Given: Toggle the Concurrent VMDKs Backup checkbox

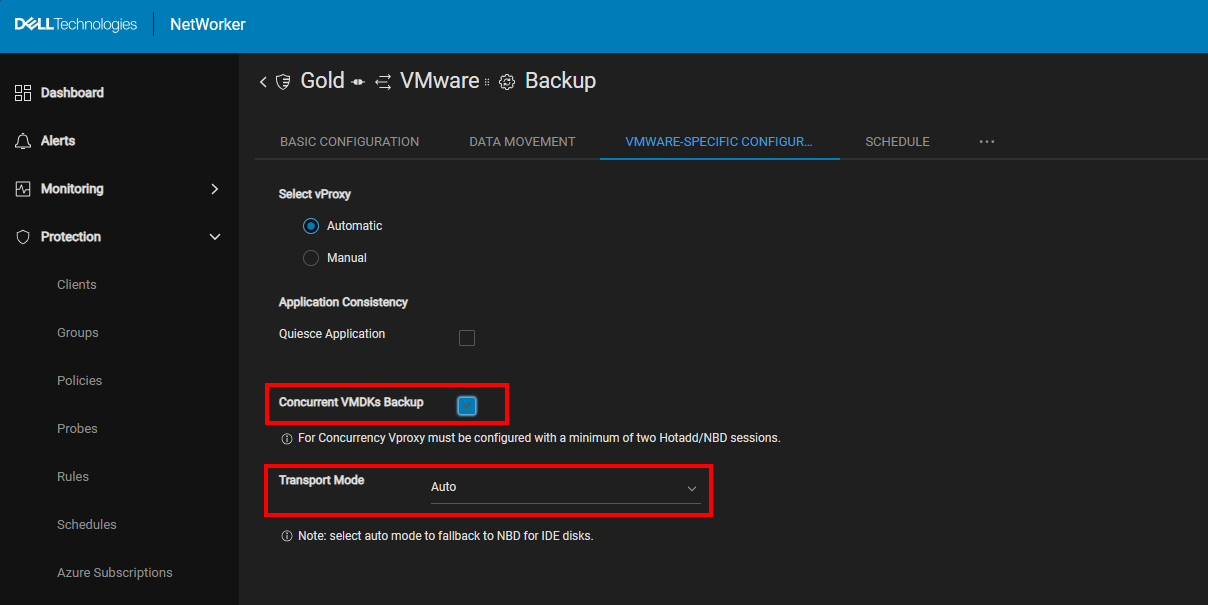Looking at the screenshot, I should click(x=467, y=405).
